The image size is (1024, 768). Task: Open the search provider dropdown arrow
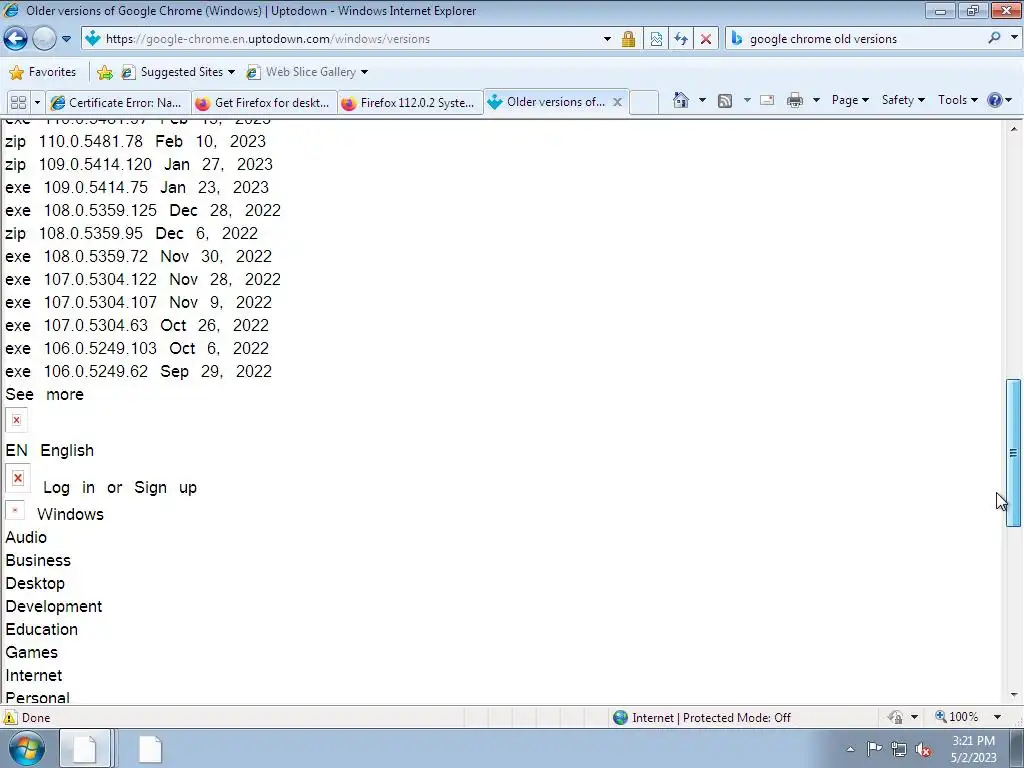click(1014, 38)
